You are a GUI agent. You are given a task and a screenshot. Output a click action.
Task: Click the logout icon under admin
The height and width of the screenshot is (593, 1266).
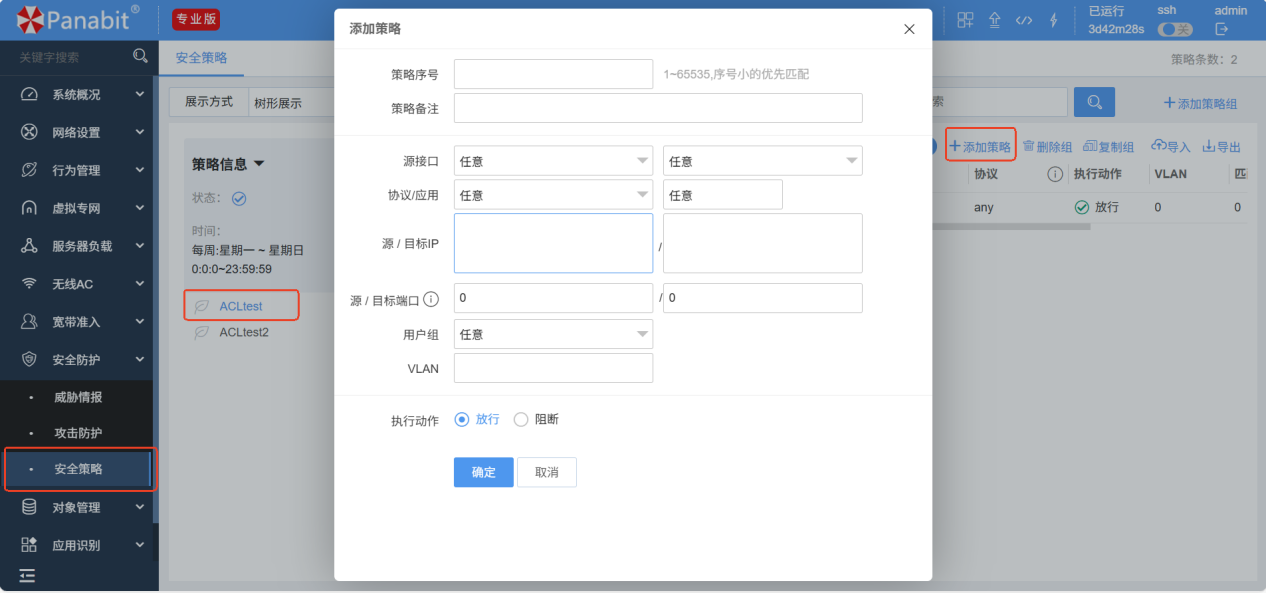click(x=1221, y=29)
